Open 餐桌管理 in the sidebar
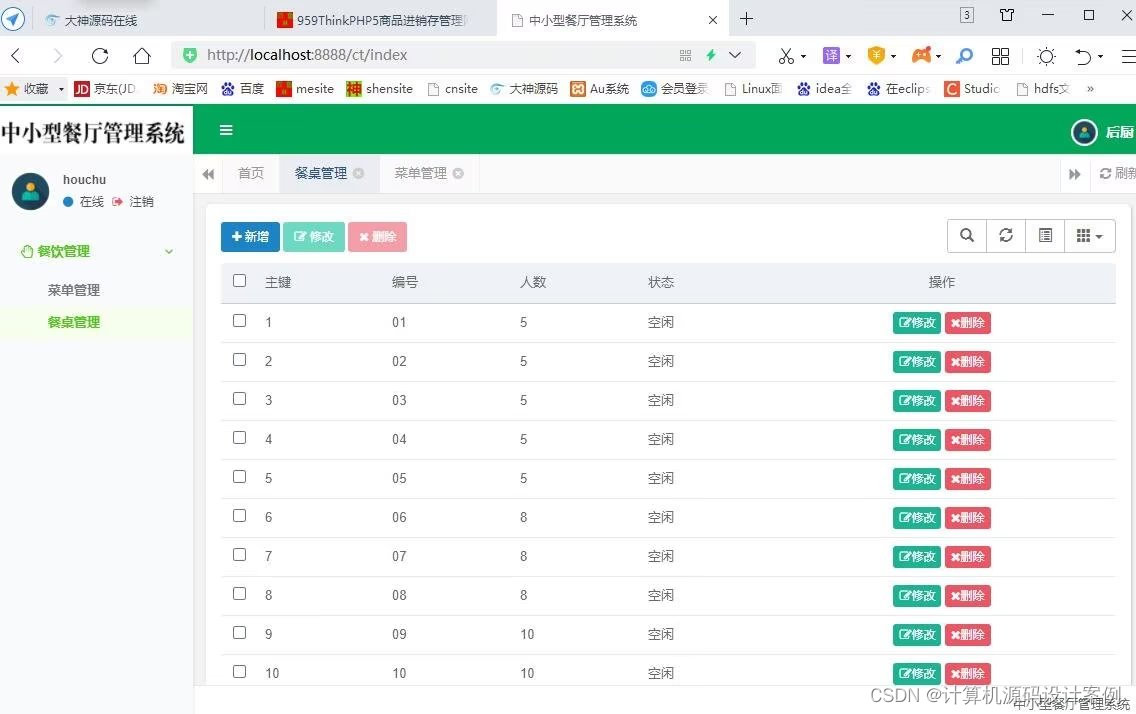Screen dimensions: 1136x714 tap(74, 322)
